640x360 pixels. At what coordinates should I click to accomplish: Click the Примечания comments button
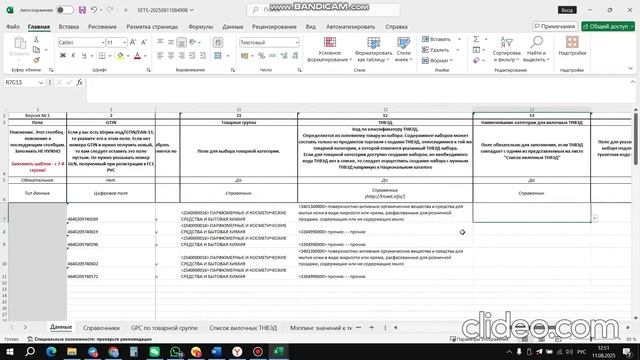point(555,26)
